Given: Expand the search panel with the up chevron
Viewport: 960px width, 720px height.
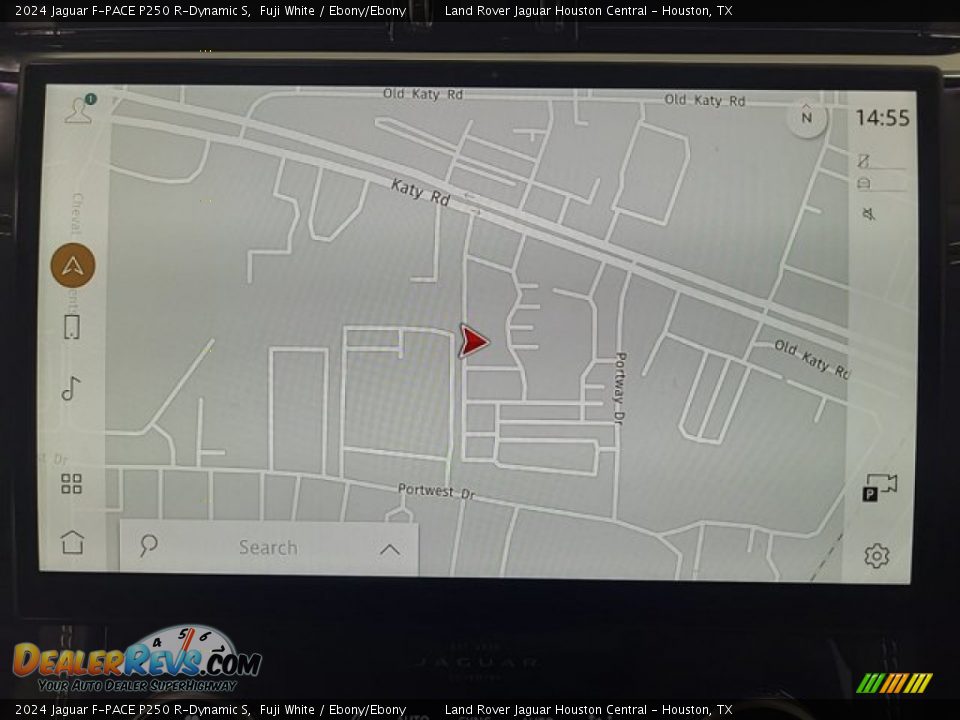Looking at the screenshot, I should click(390, 549).
